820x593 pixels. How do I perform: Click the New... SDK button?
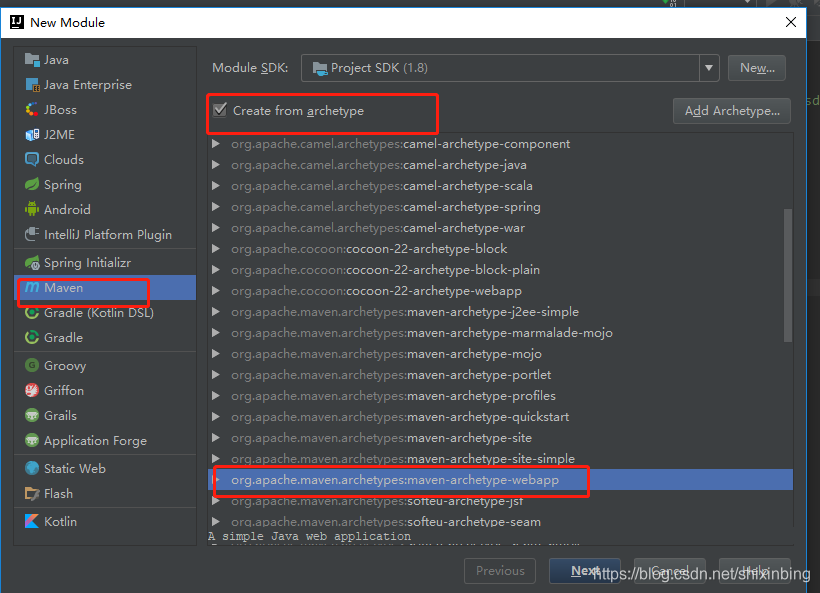[x=757, y=68]
